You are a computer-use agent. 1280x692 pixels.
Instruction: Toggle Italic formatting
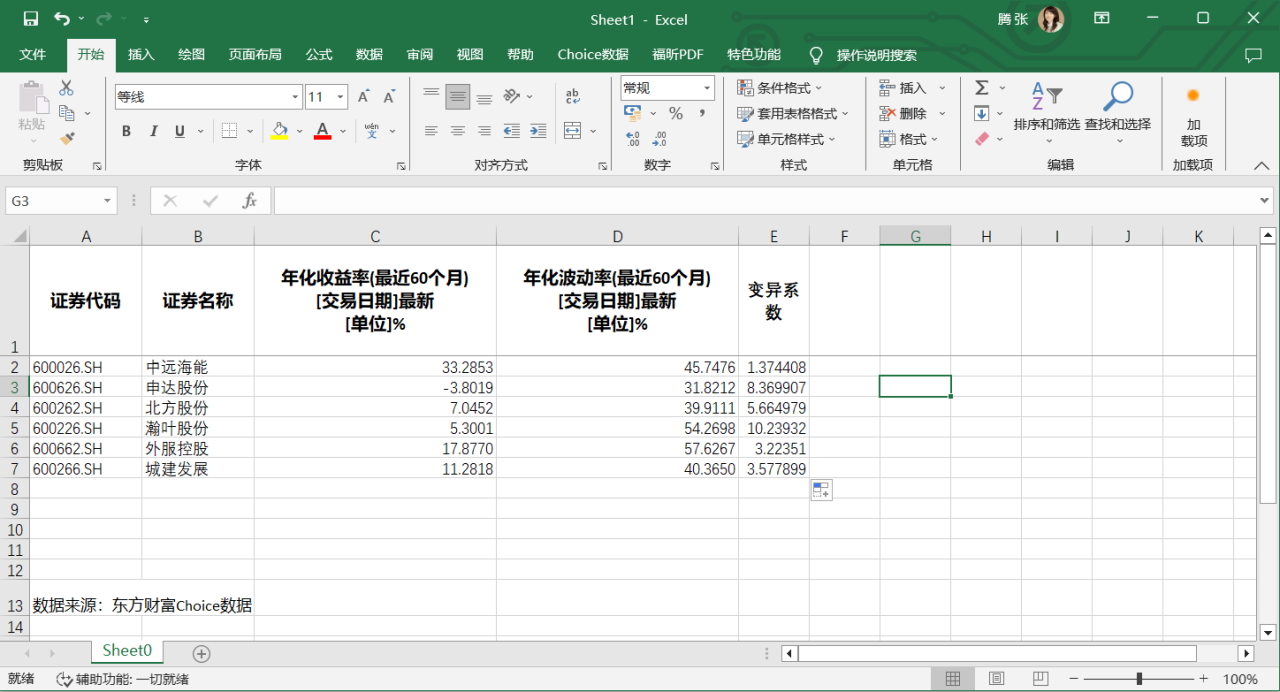(153, 131)
